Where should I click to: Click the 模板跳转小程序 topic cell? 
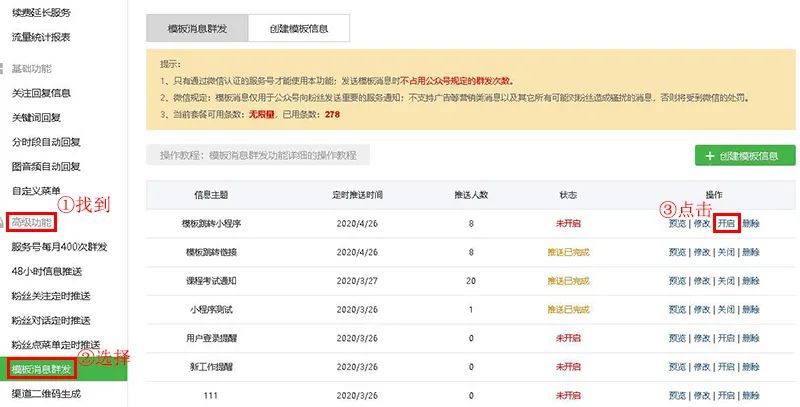tap(211, 223)
